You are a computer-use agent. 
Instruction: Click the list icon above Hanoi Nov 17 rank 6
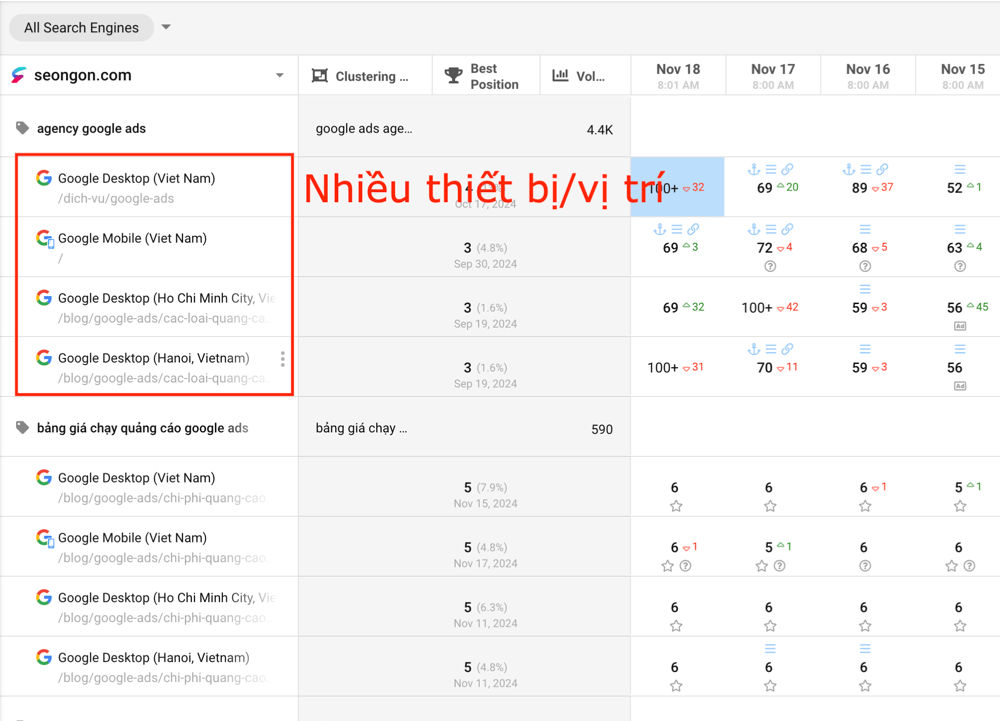click(x=771, y=649)
